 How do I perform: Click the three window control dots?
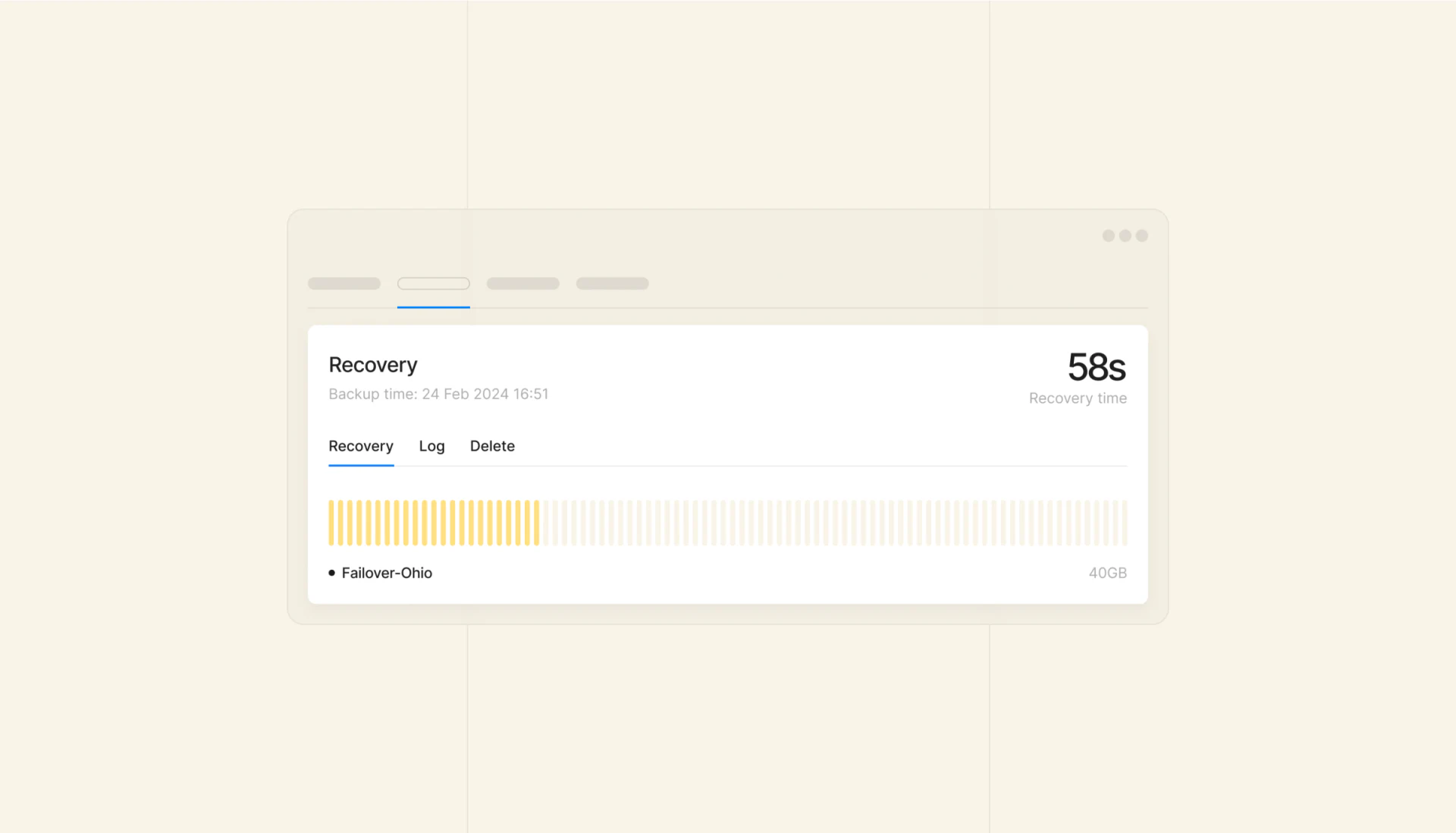click(x=1125, y=236)
